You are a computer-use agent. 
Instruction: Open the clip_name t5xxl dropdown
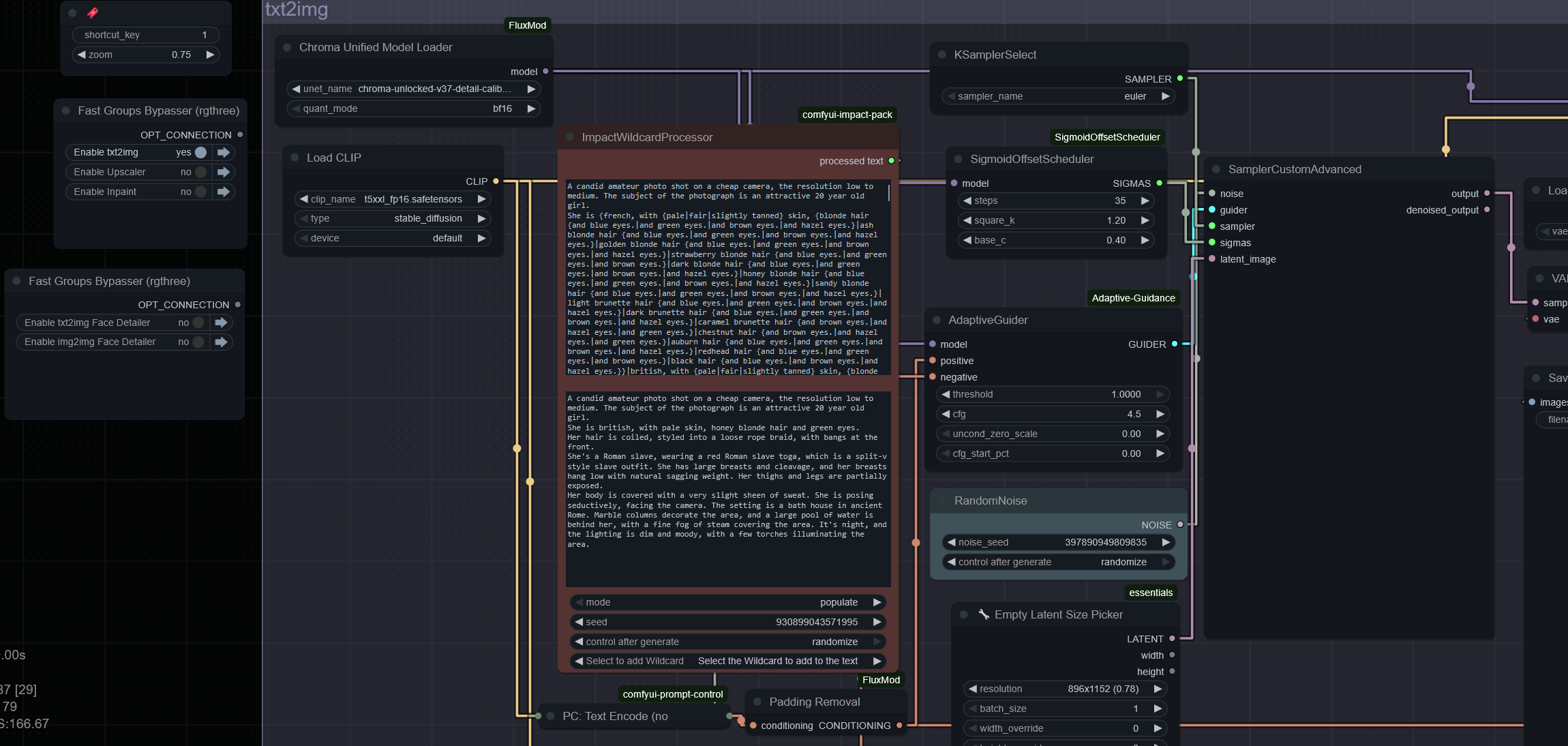click(393, 199)
